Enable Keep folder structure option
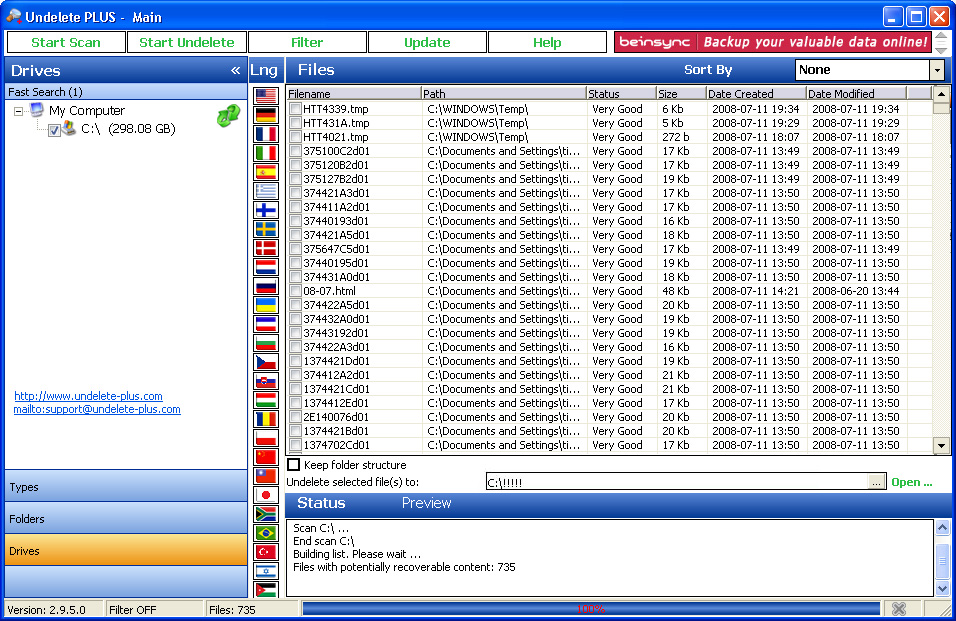 point(294,465)
